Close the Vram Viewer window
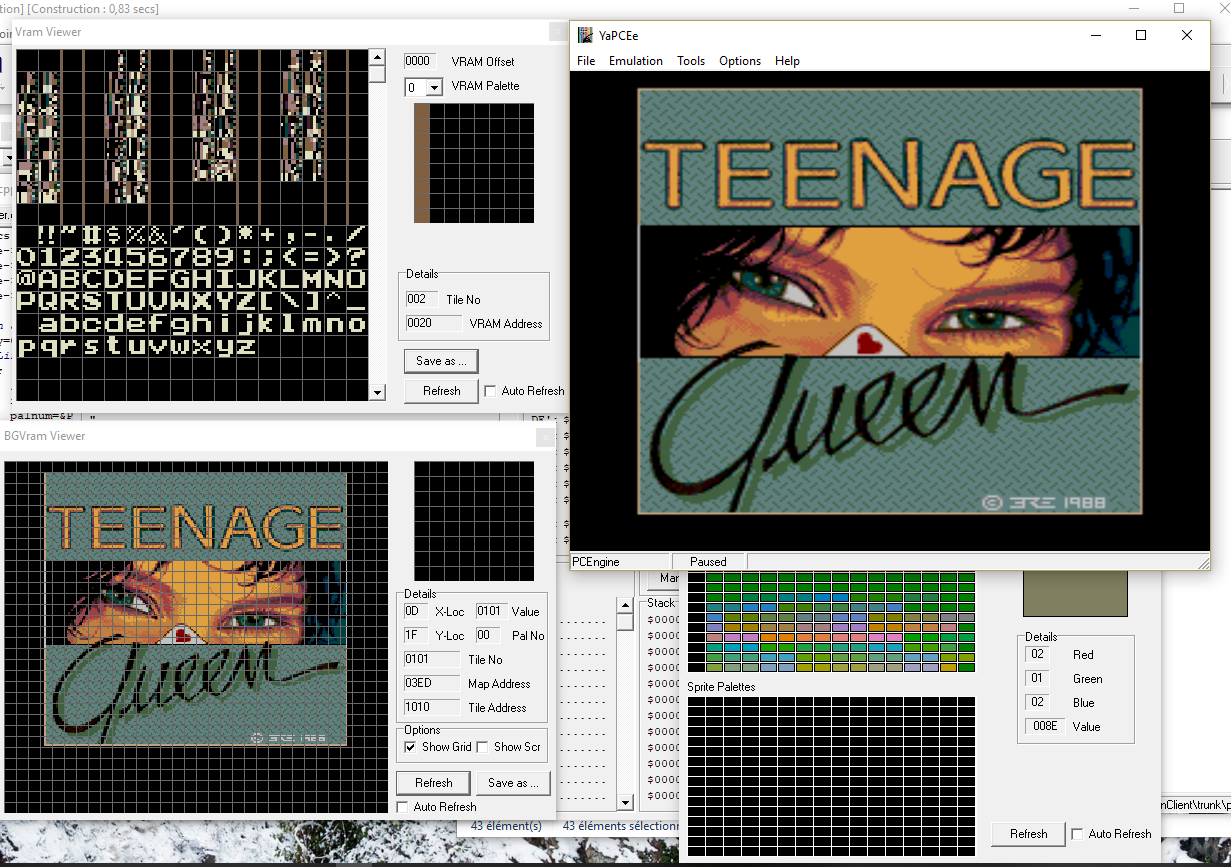 tap(558, 32)
